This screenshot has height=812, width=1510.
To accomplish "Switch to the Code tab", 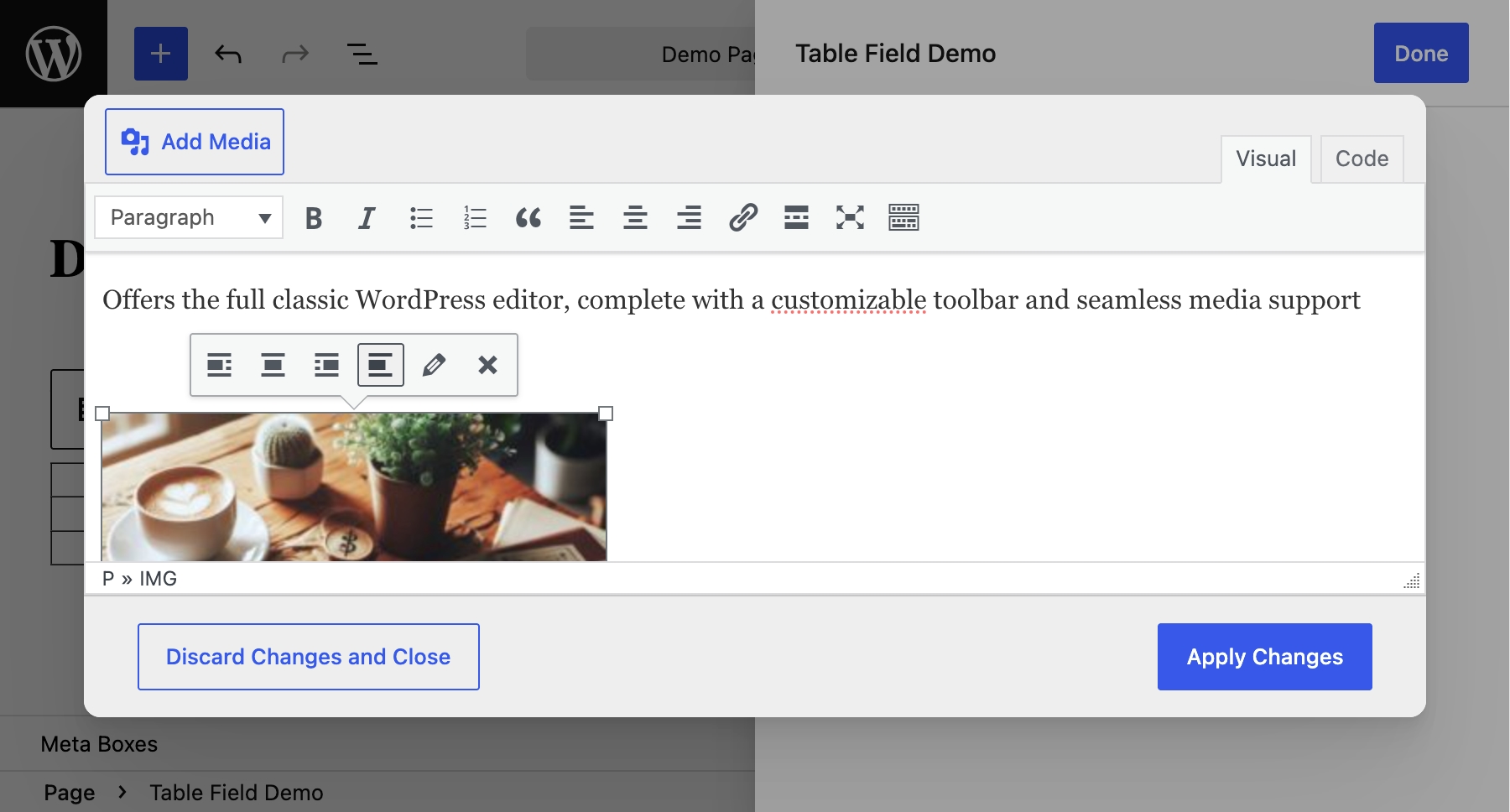I will (x=1362, y=159).
